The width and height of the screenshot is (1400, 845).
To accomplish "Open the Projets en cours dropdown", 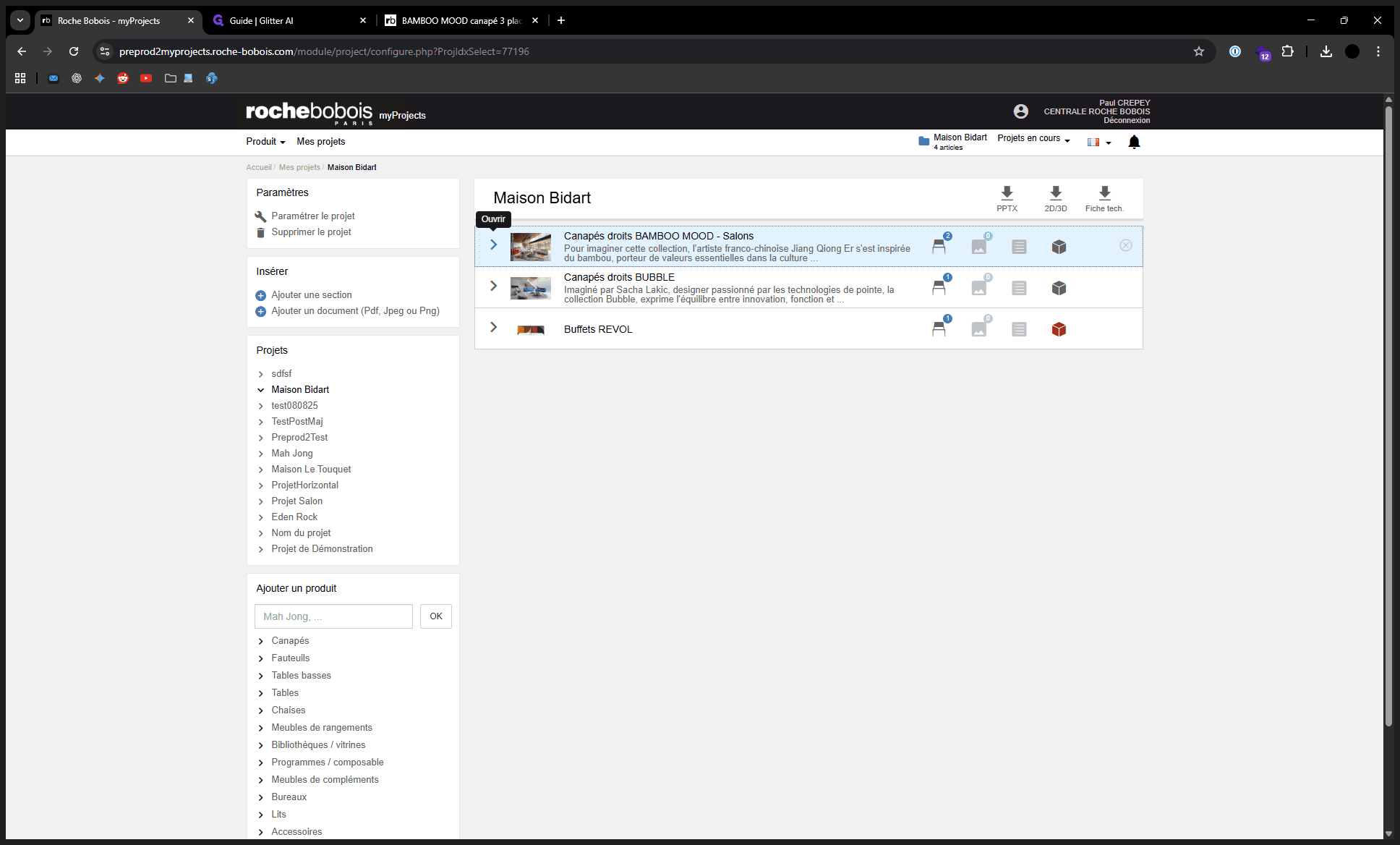I will pos(1033,138).
